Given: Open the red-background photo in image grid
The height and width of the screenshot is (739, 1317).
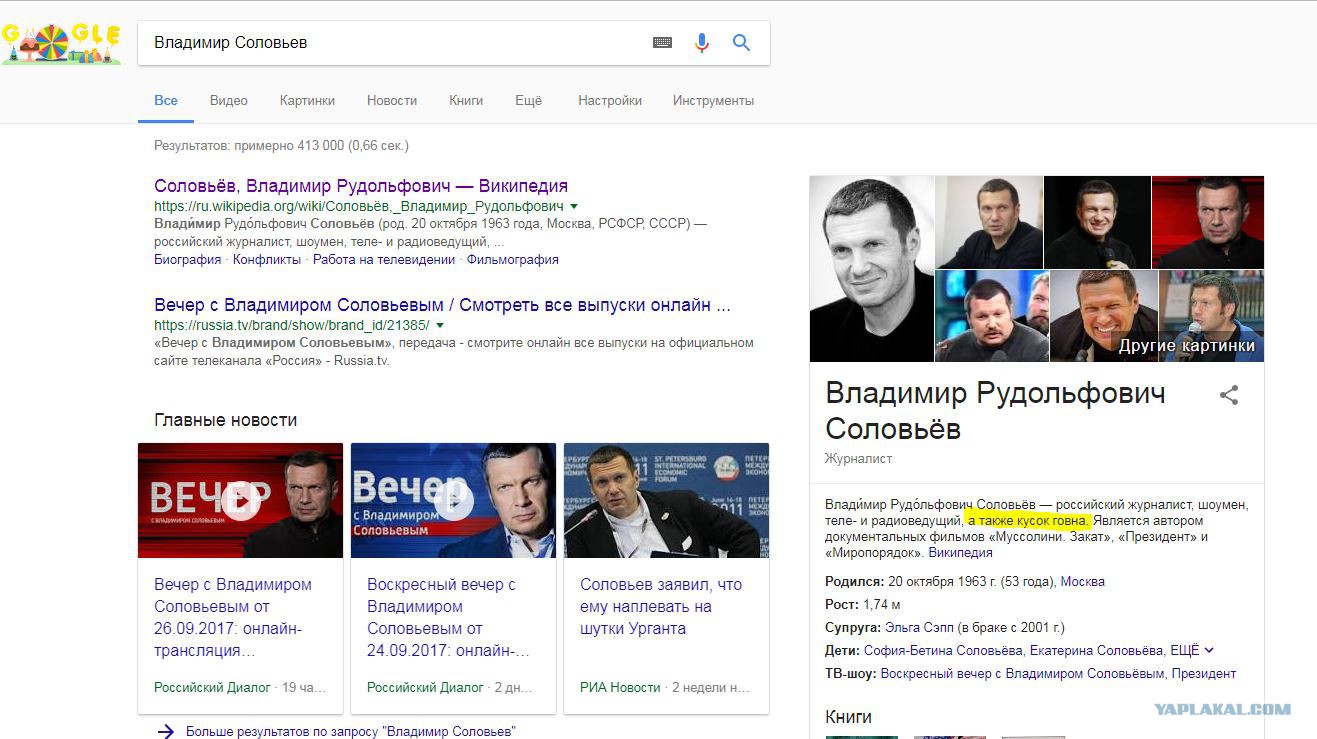Looking at the screenshot, I should point(1208,222).
